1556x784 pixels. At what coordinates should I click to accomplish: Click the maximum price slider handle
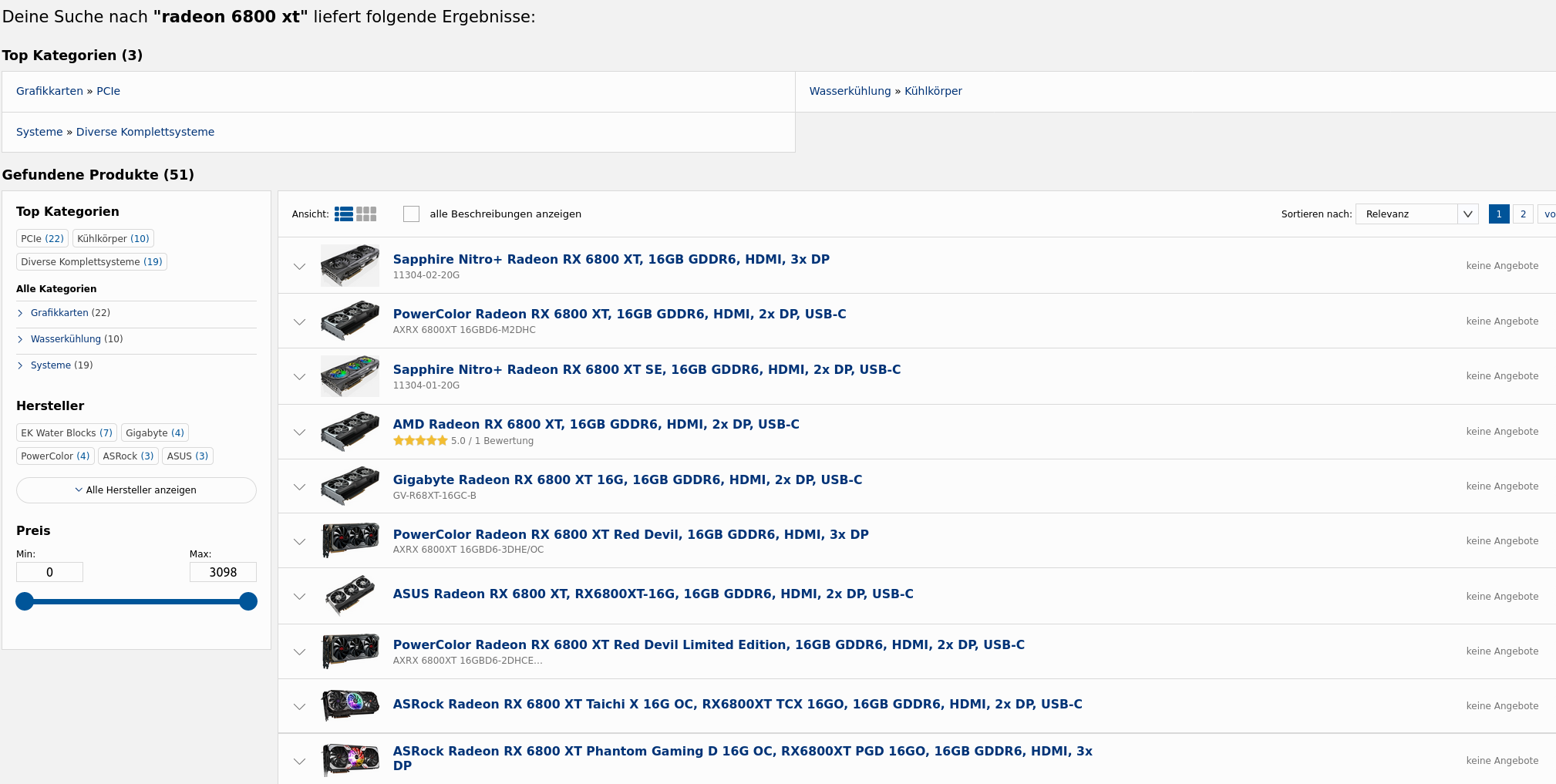pos(248,601)
